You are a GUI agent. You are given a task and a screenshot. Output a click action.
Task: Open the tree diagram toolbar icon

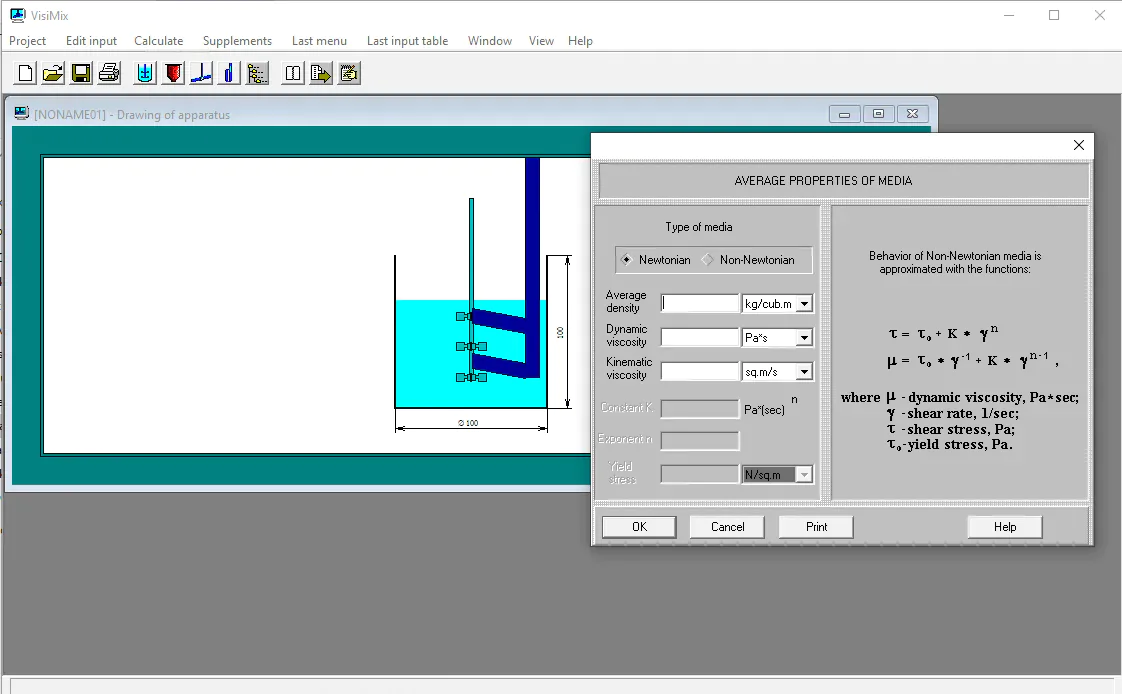coord(257,73)
